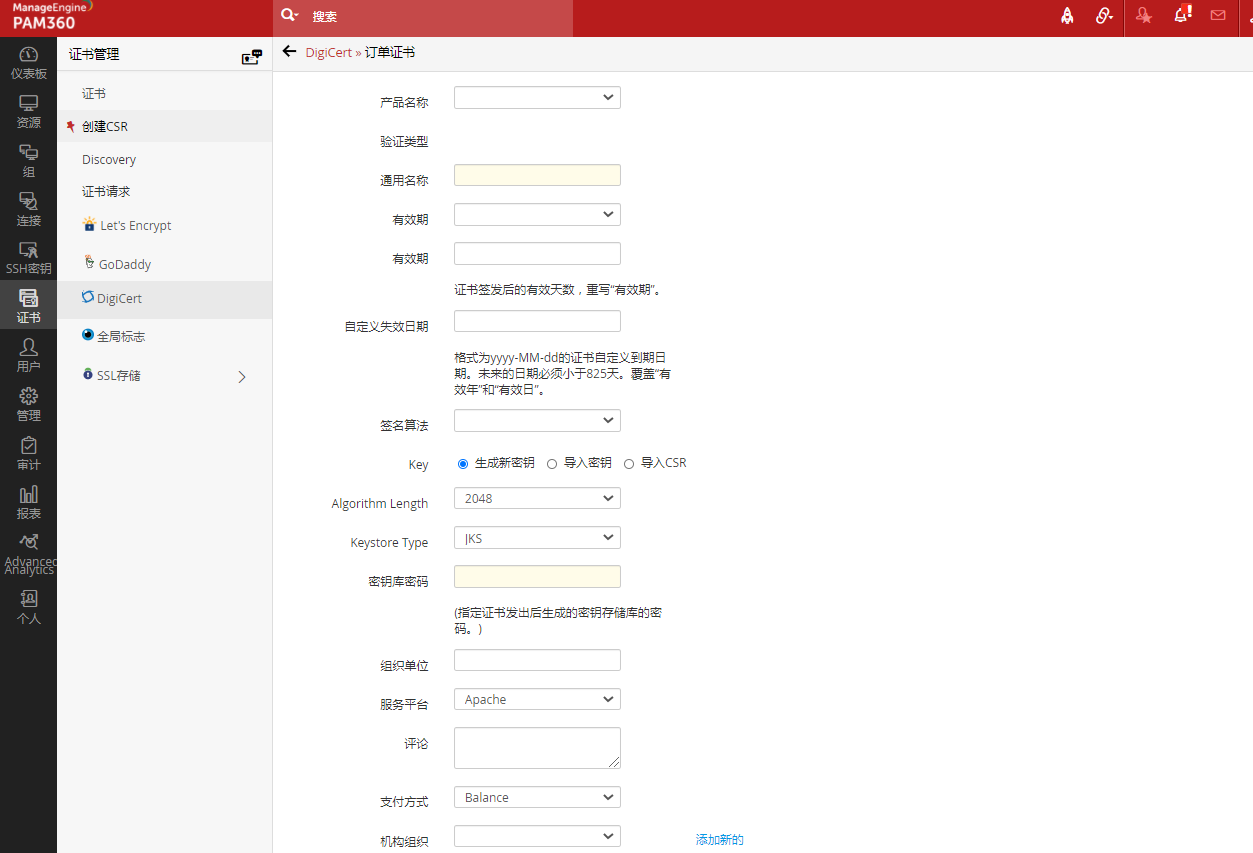Viewport: 1253px width, 853px height.
Task: Click the 审计 audit sidebar icon
Action: pos(28,453)
